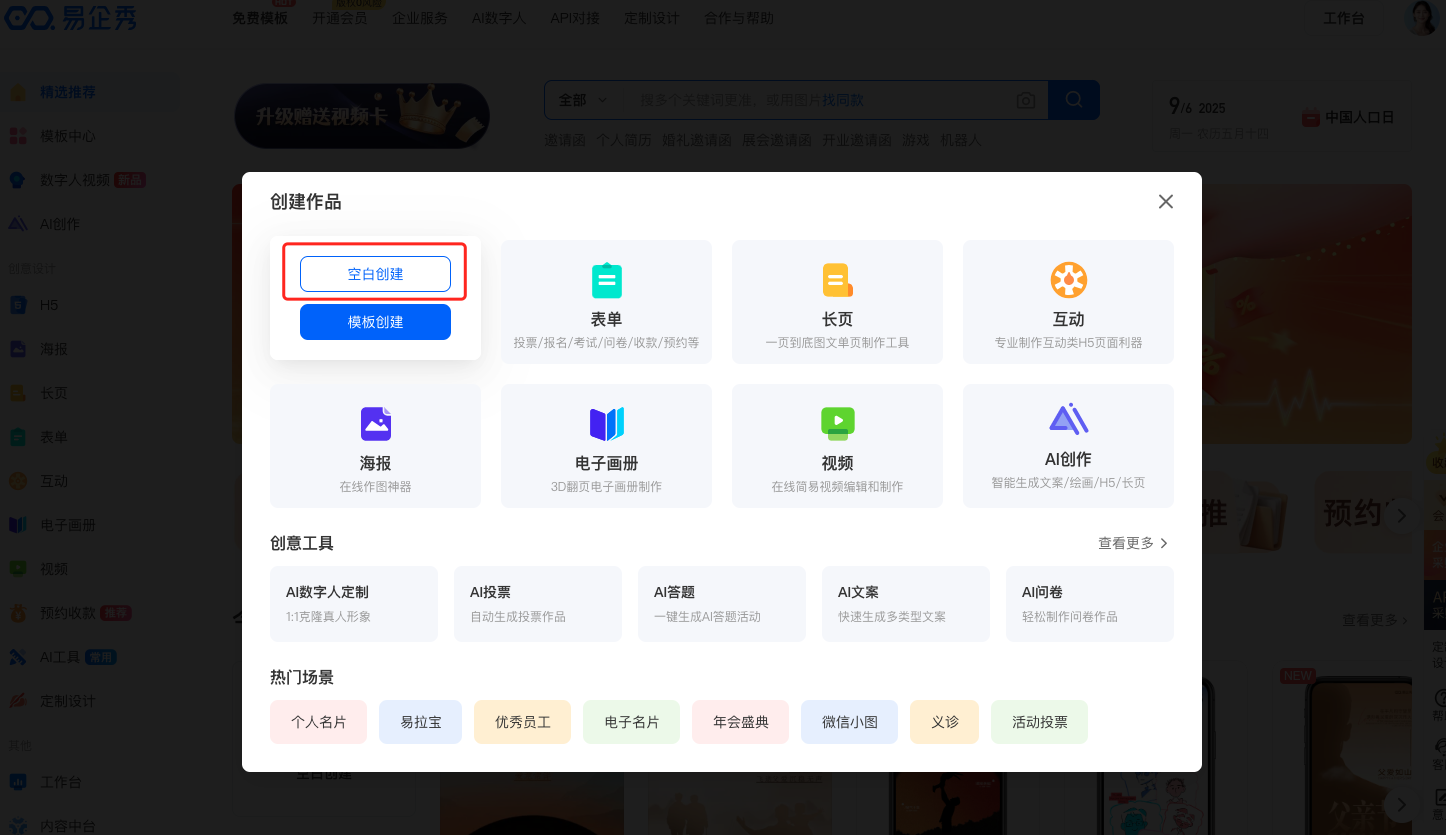Click the AI创作 icon in dialog
The height and width of the screenshot is (835, 1446).
(x=1068, y=420)
